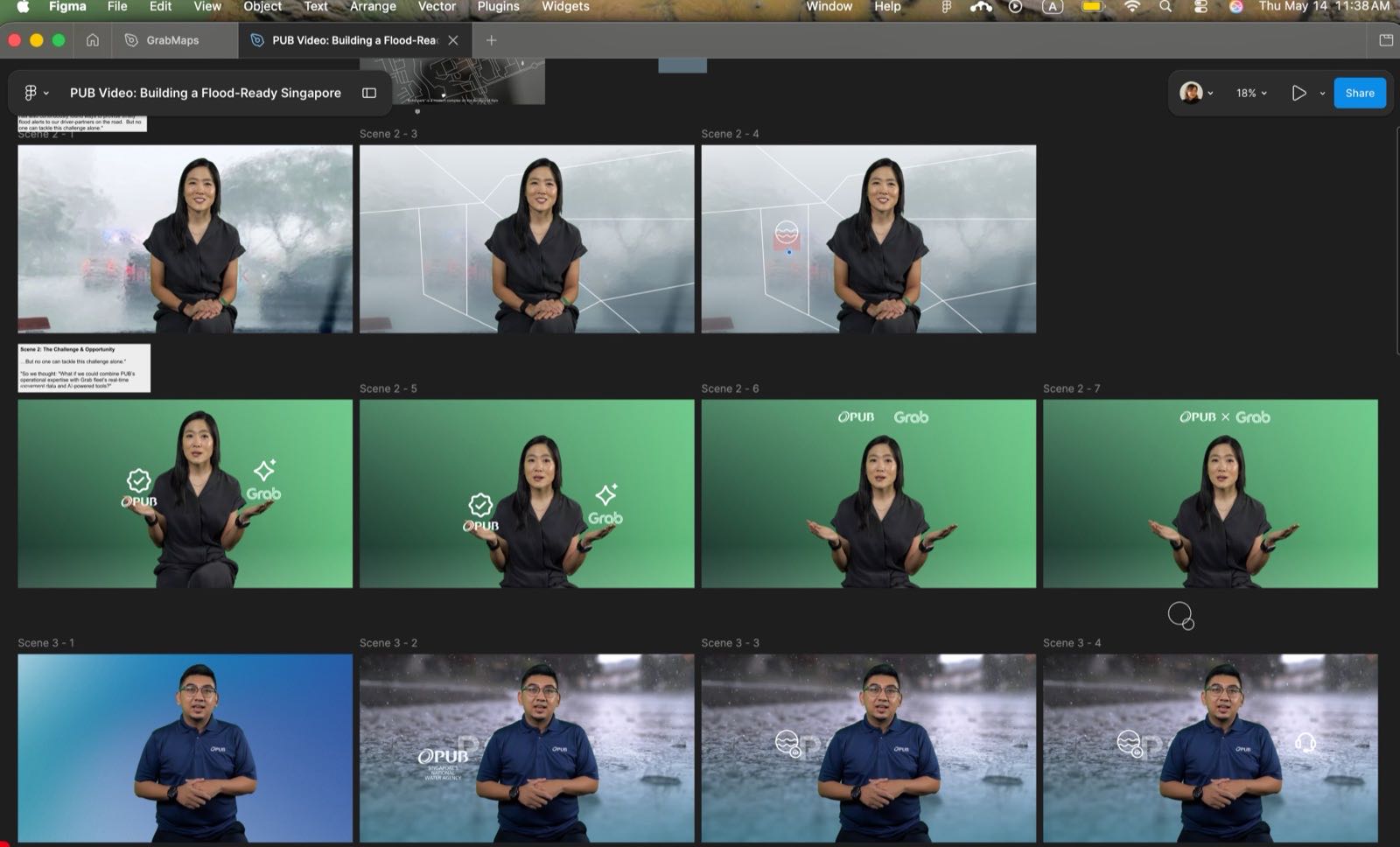Click the Figma status icon in the menu bar

click(x=946, y=6)
